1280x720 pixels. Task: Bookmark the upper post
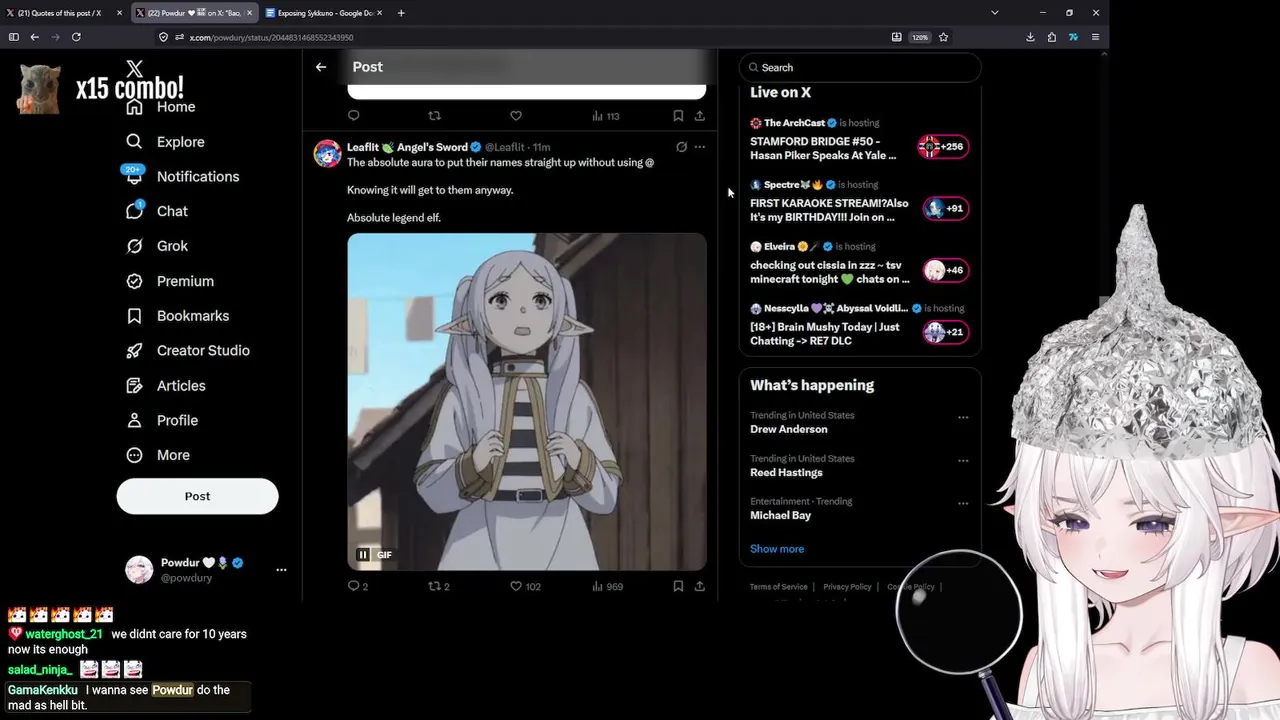click(678, 116)
